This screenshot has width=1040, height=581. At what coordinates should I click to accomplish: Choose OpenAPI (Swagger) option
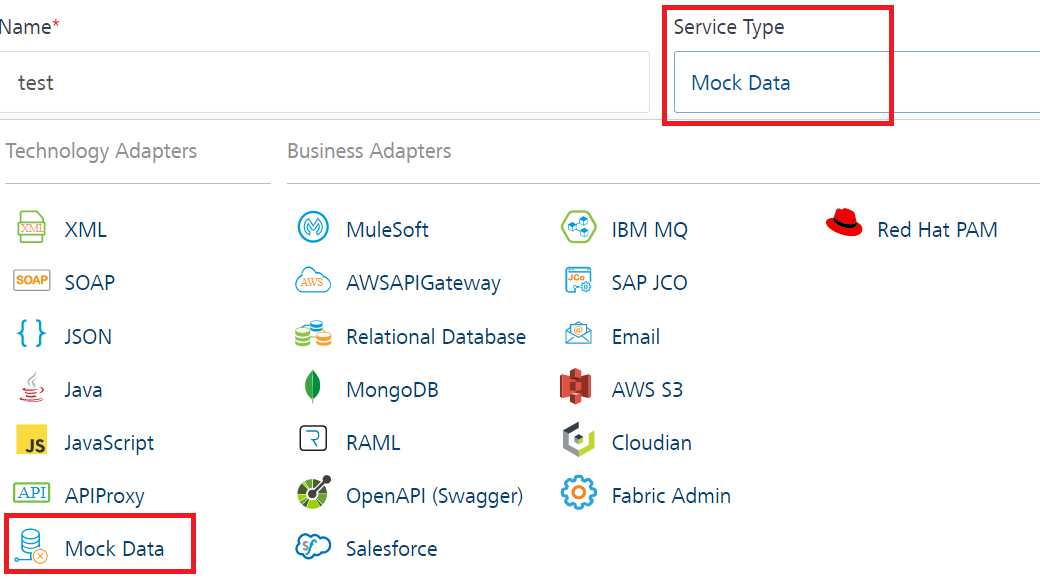click(433, 496)
